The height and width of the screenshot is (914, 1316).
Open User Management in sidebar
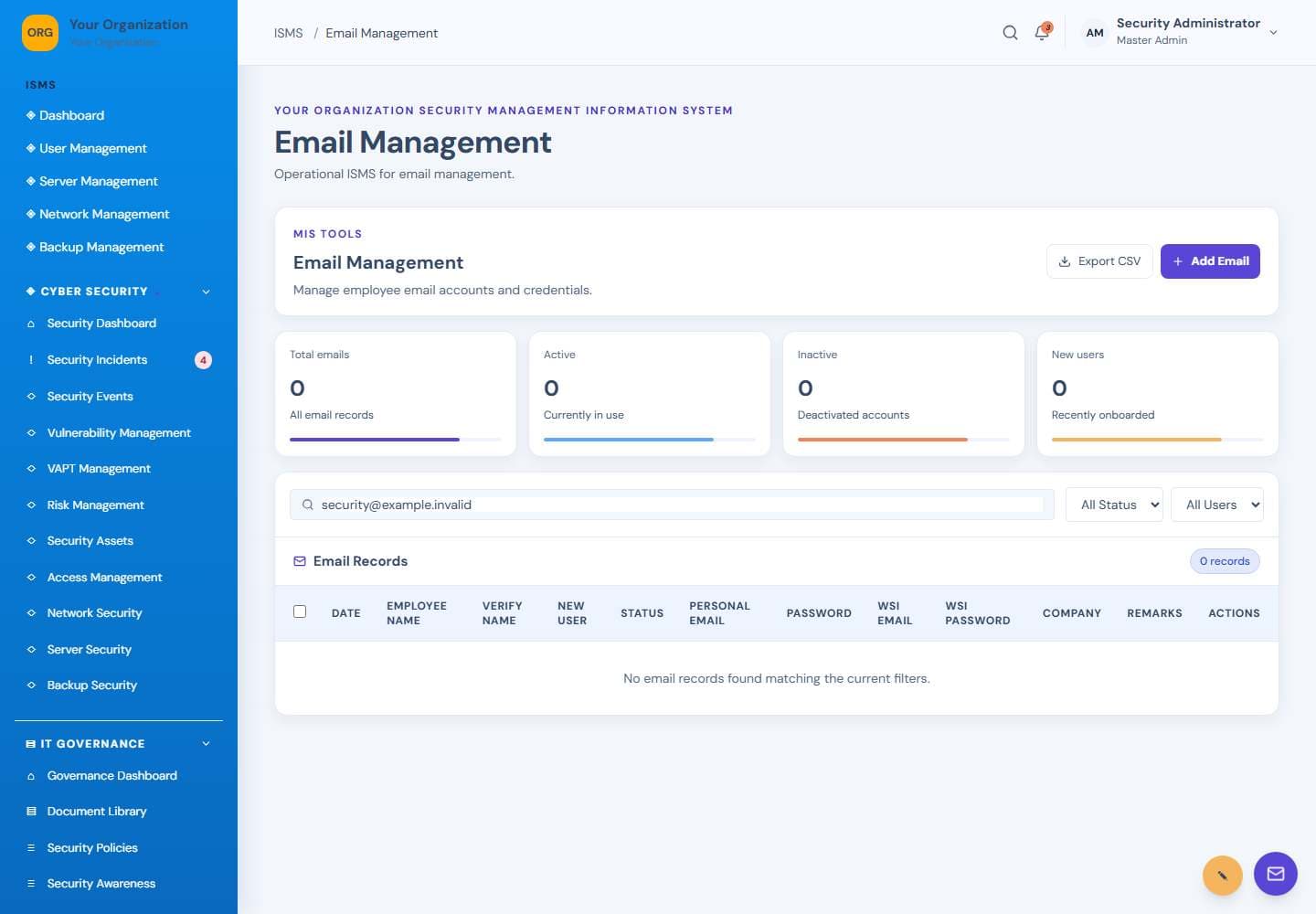93,148
